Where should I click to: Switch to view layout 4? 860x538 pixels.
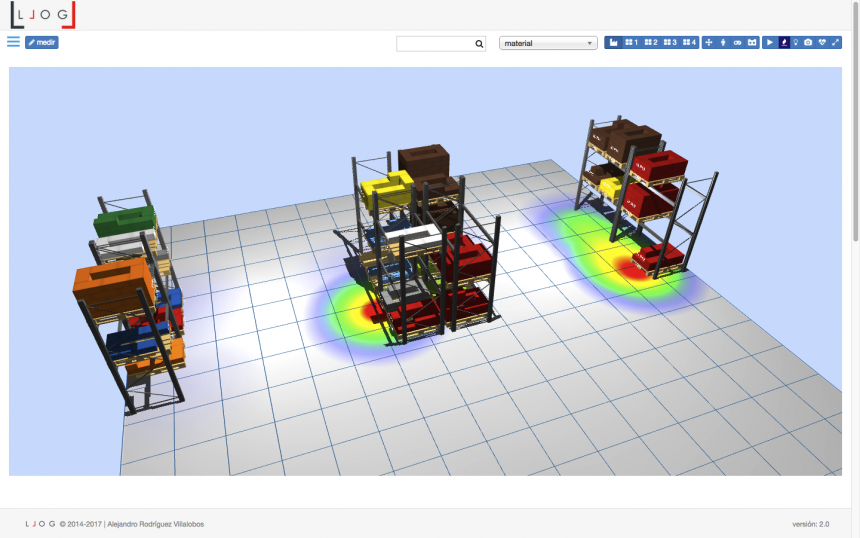pyautogui.click(x=689, y=43)
